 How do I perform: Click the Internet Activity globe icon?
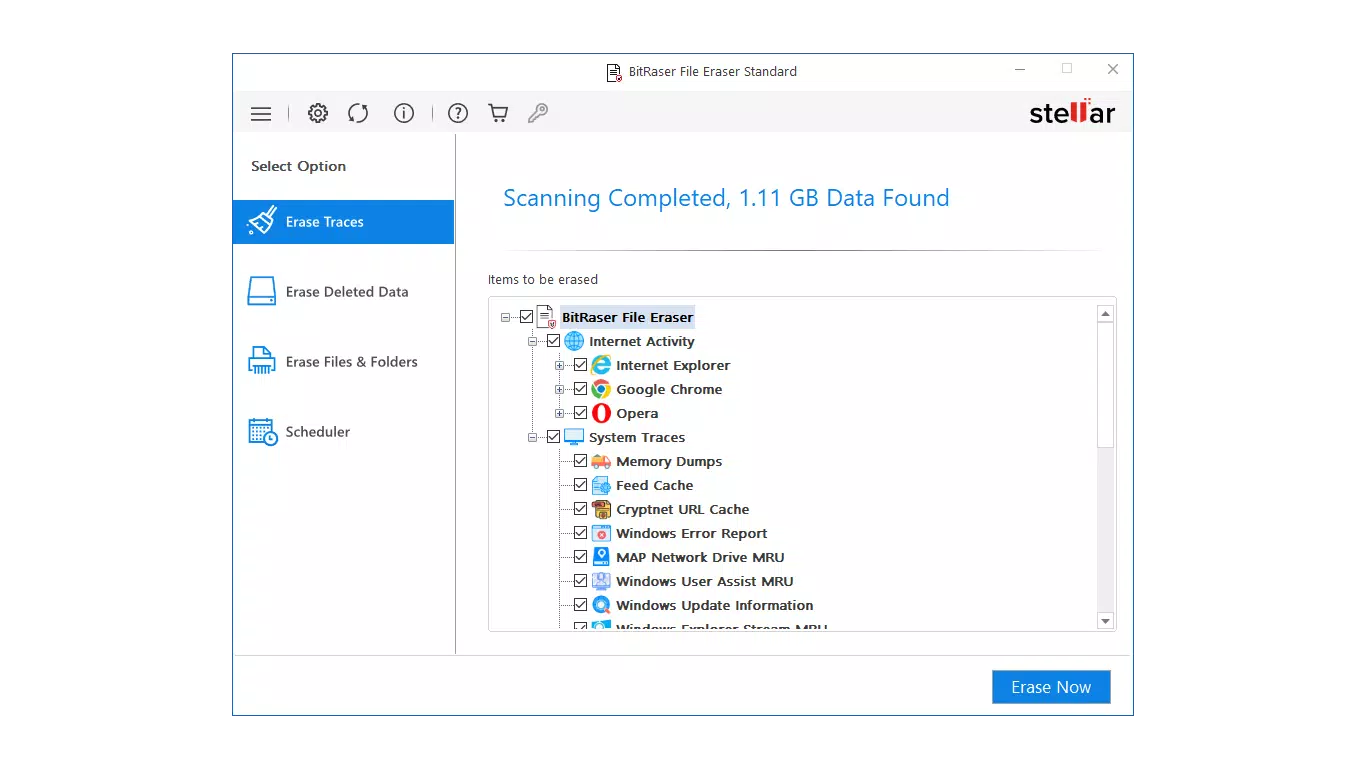(574, 341)
